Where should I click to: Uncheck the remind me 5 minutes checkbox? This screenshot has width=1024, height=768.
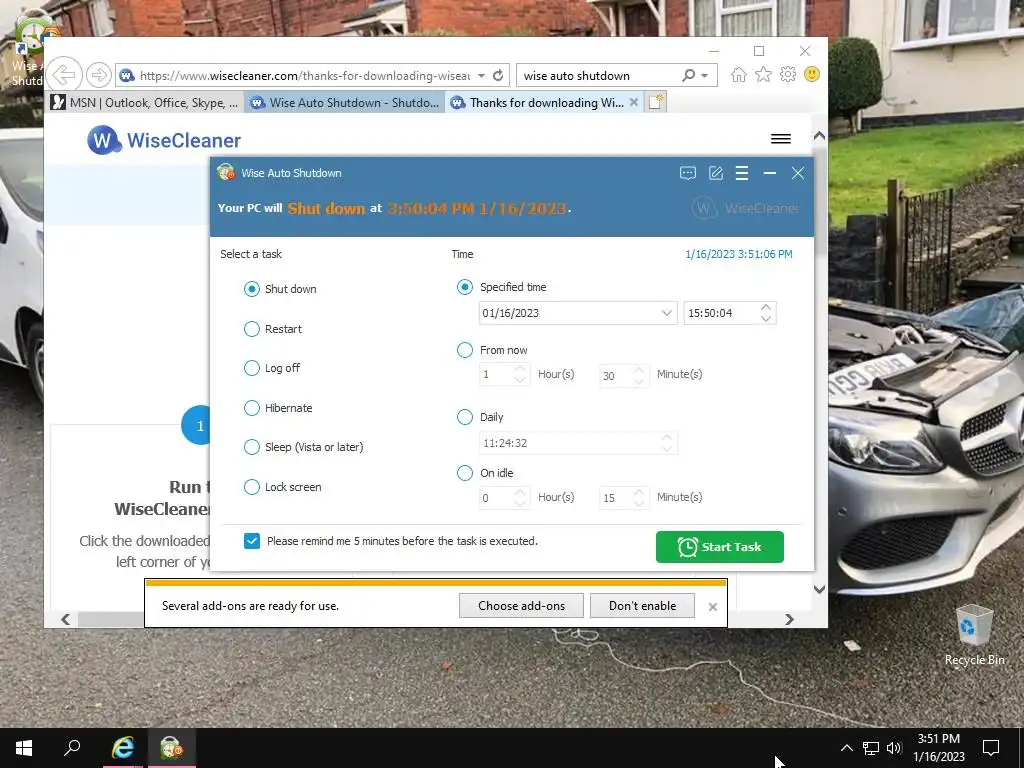[x=252, y=541]
